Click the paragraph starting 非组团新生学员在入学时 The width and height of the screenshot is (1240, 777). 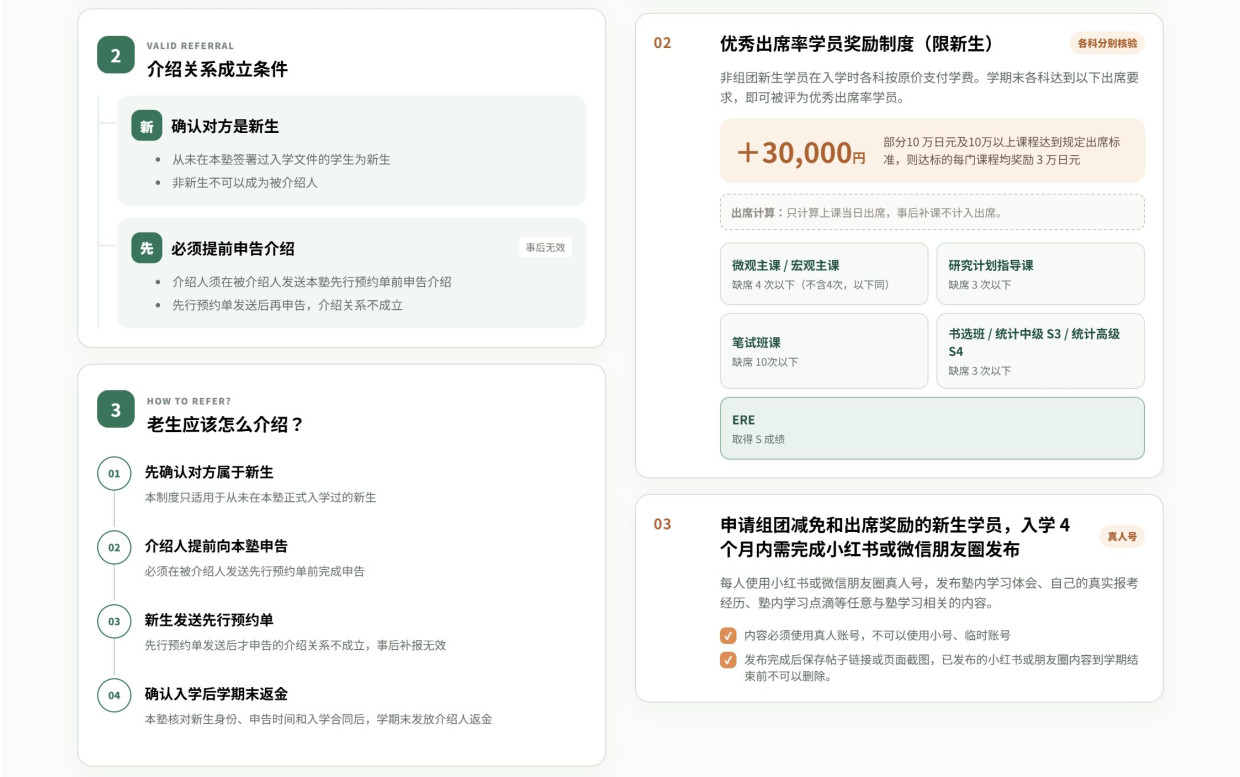click(929, 87)
